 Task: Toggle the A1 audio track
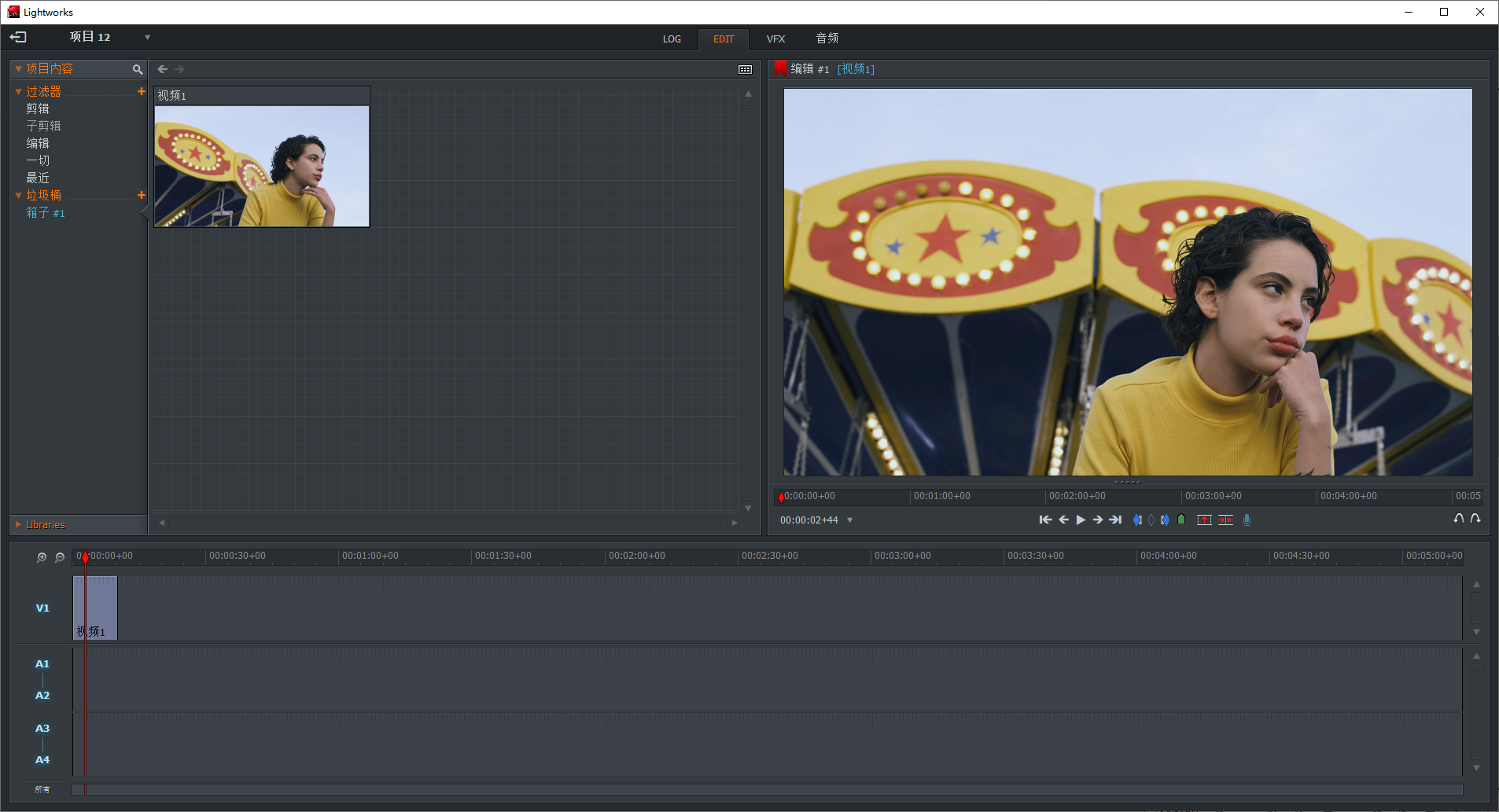tap(42, 663)
